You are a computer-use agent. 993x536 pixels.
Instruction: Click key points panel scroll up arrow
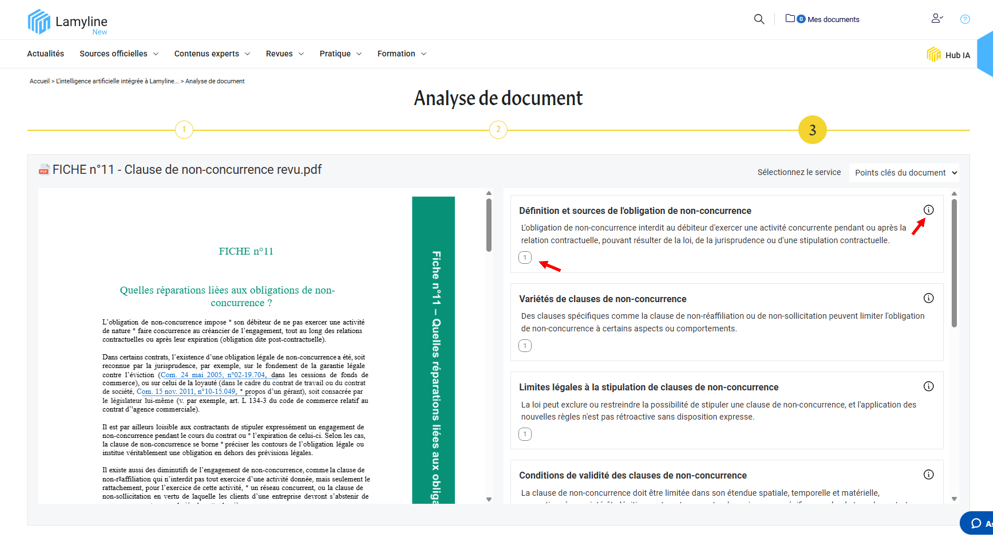coord(954,194)
